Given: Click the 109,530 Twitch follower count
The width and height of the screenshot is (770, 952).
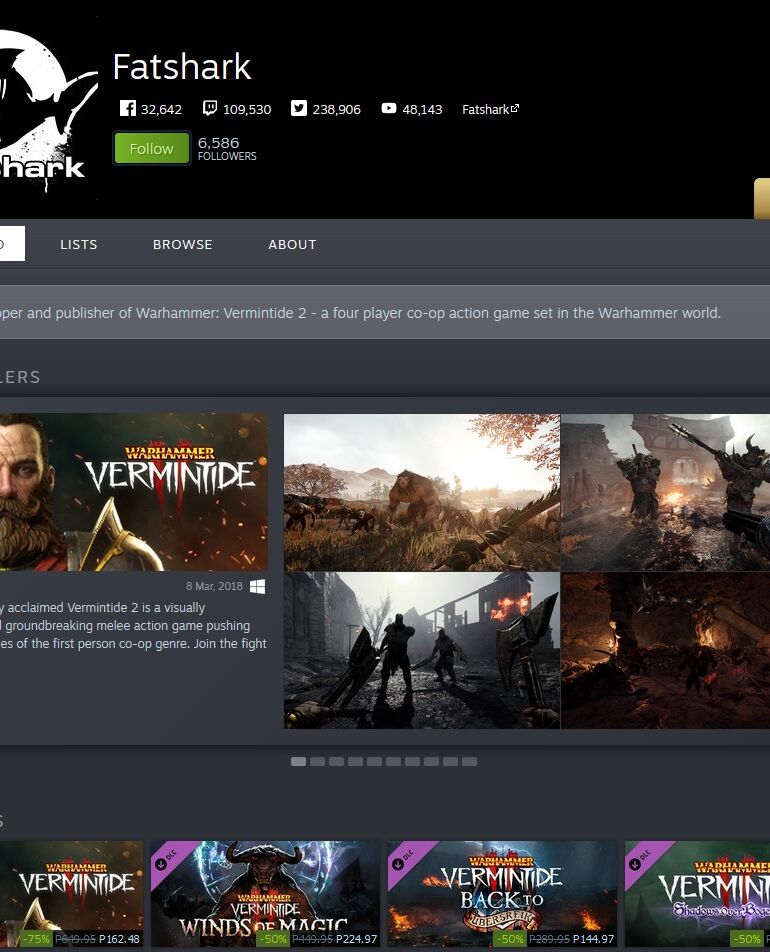Looking at the screenshot, I should tap(247, 109).
